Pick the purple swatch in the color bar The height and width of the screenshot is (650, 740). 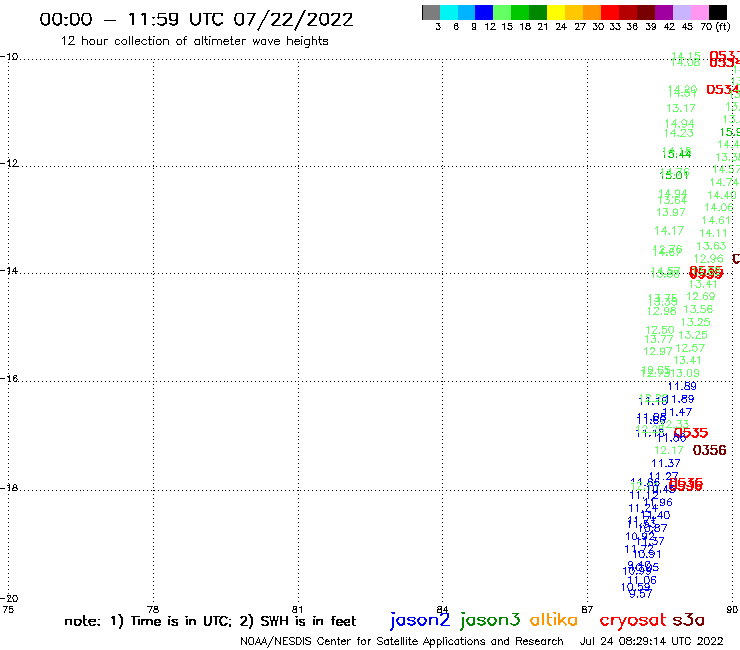click(x=664, y=12)
